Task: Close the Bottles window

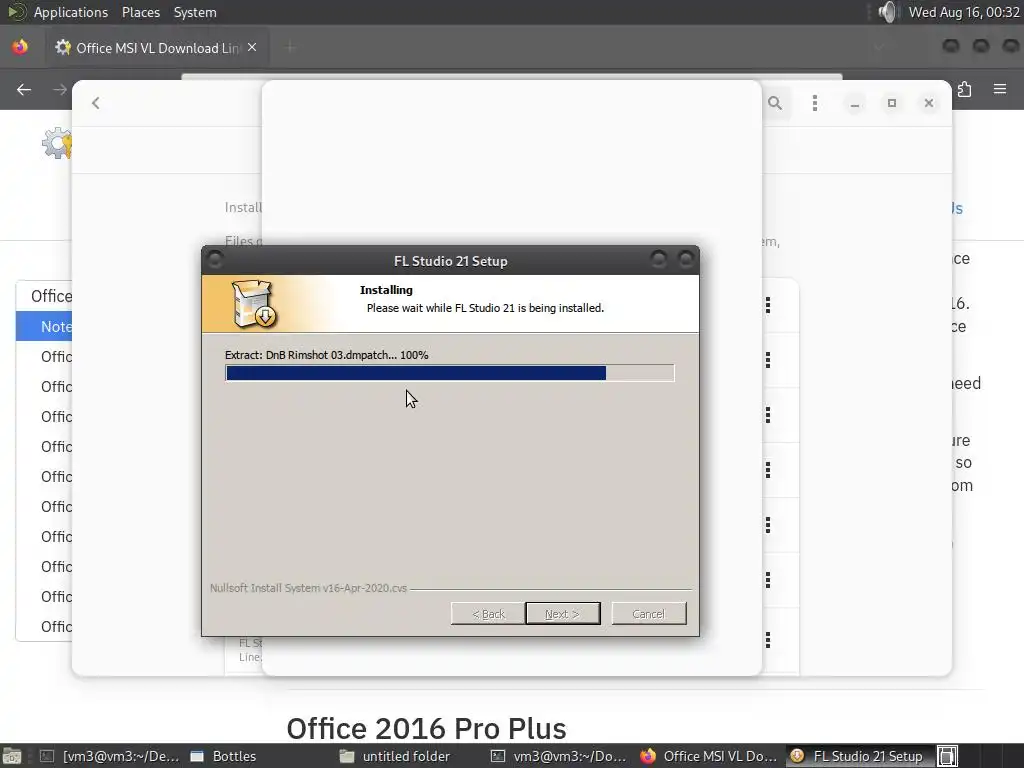Action: tap(929, 103)
